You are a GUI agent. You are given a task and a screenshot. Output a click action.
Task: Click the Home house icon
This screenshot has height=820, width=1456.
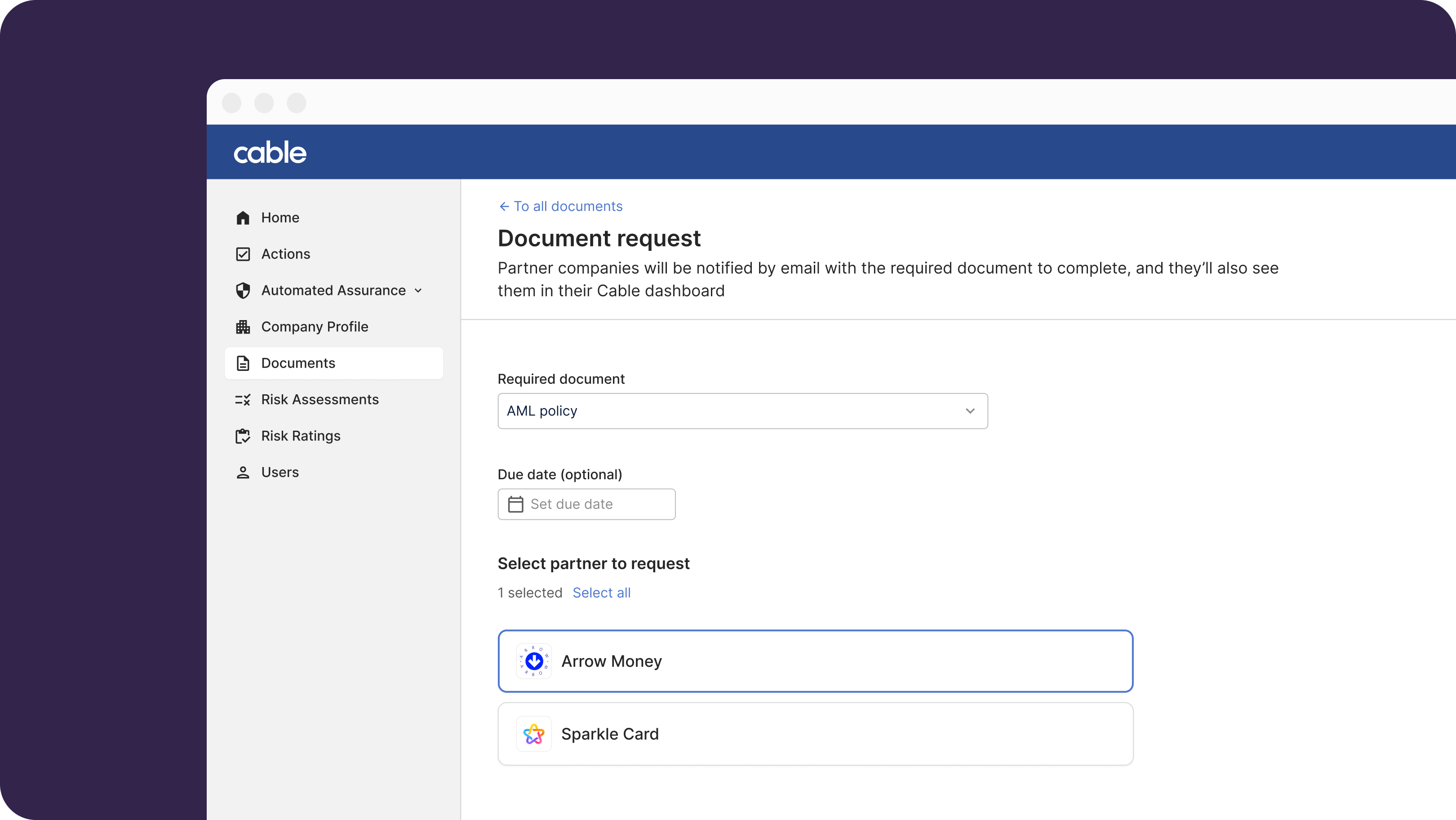click(243, 218)
